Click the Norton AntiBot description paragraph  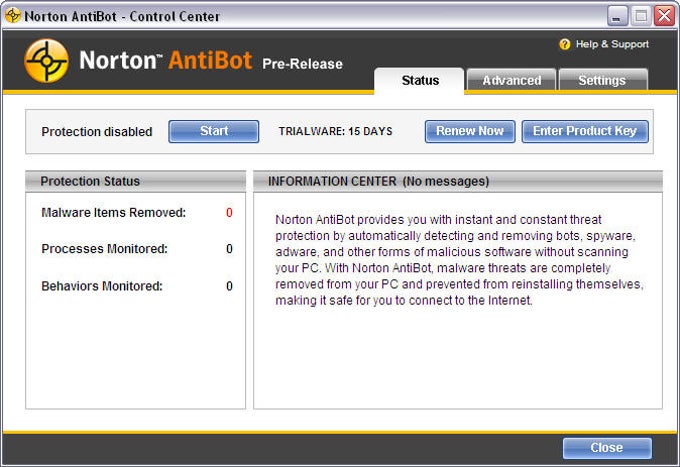click(459, 260)
